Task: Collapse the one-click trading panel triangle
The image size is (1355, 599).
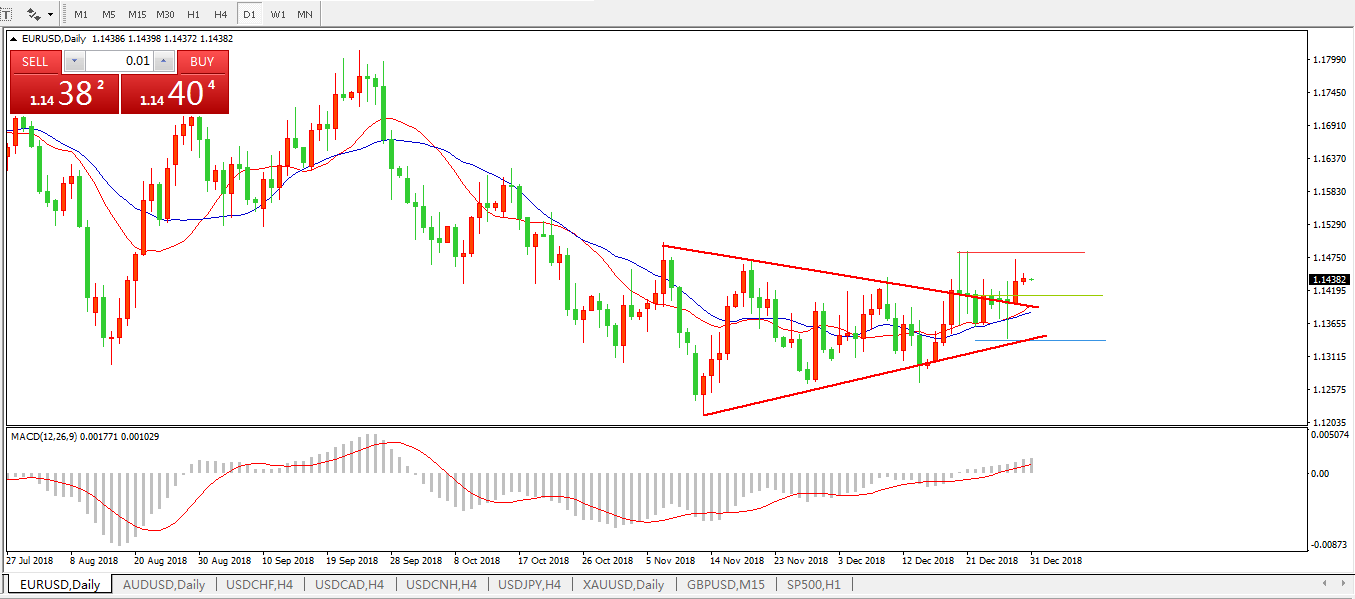Action: point(13,39)
